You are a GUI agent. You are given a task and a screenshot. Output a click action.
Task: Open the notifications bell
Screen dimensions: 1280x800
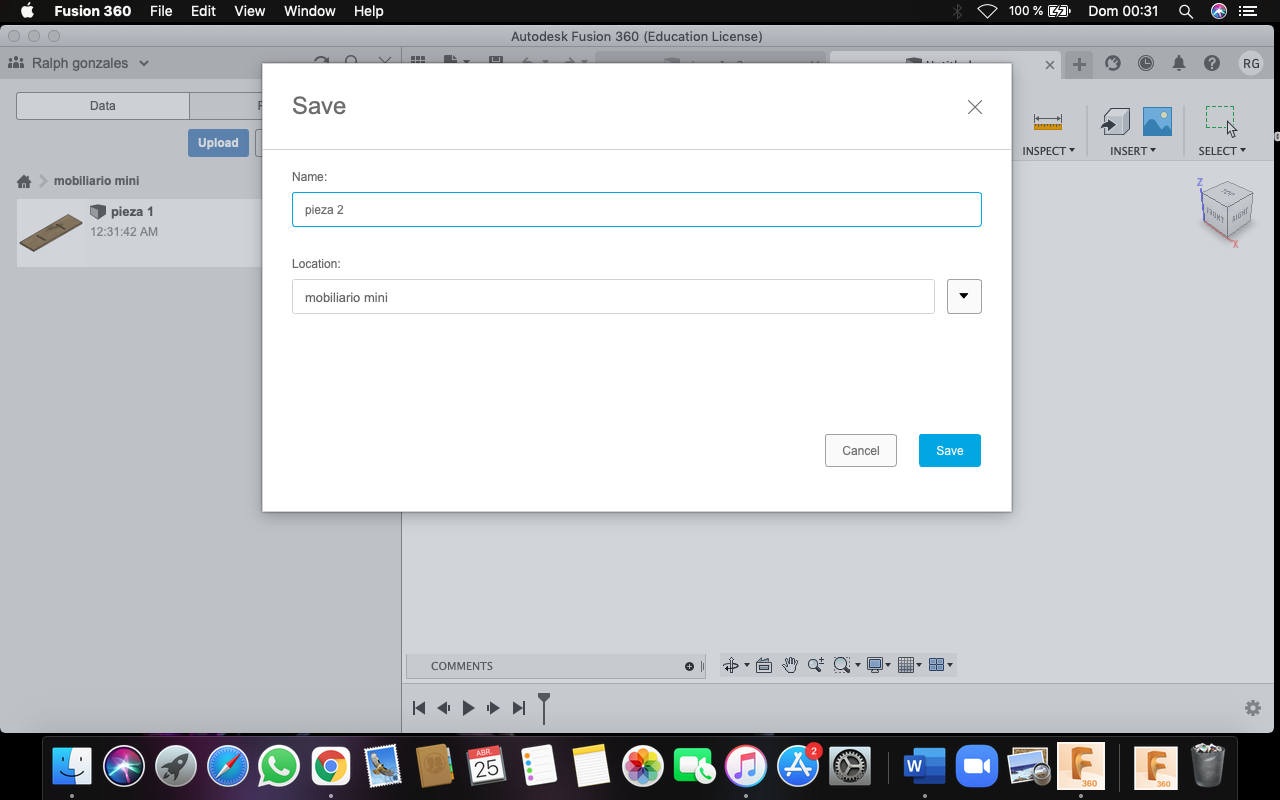point(1179,63)
